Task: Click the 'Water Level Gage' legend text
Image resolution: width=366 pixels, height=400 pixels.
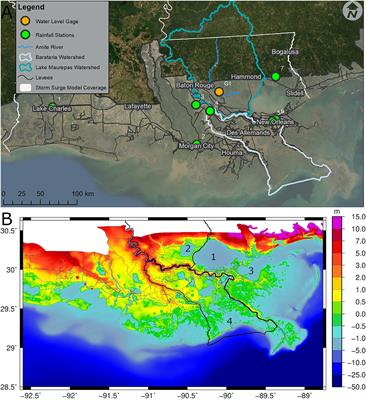Action: 56,21
